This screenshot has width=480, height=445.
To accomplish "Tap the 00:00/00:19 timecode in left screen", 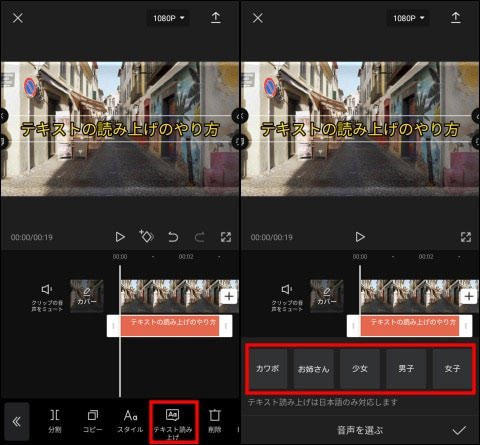I will coord(32,237).
